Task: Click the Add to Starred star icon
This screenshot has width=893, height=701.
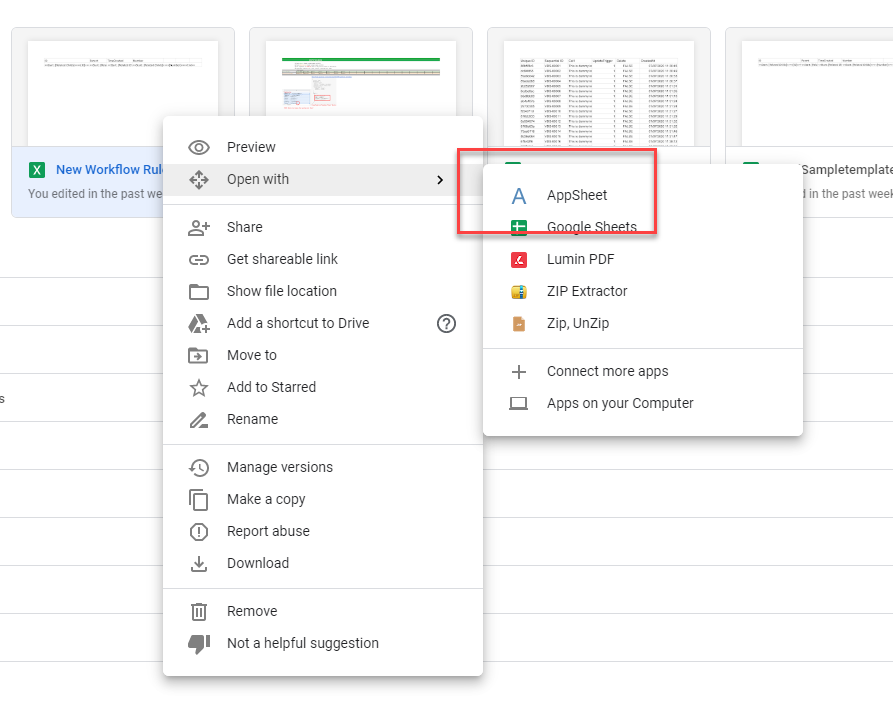Action: tap(199, 387)
